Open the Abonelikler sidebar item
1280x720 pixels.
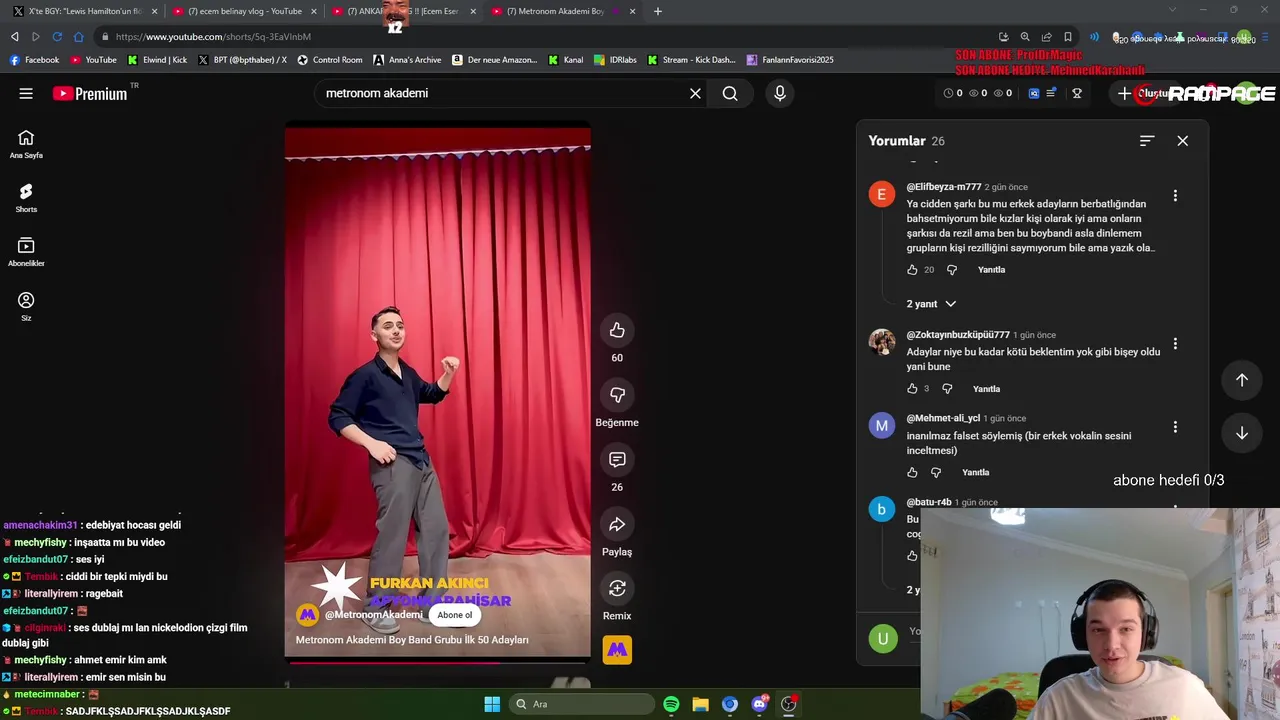tap(26, 252)
